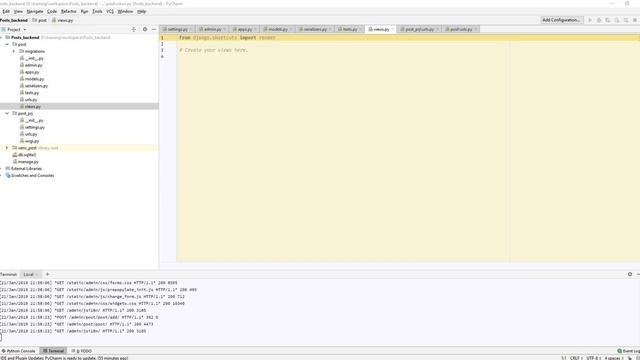640x360 pixels.
Task: Open the Help menu
Action: coord(141,11)
